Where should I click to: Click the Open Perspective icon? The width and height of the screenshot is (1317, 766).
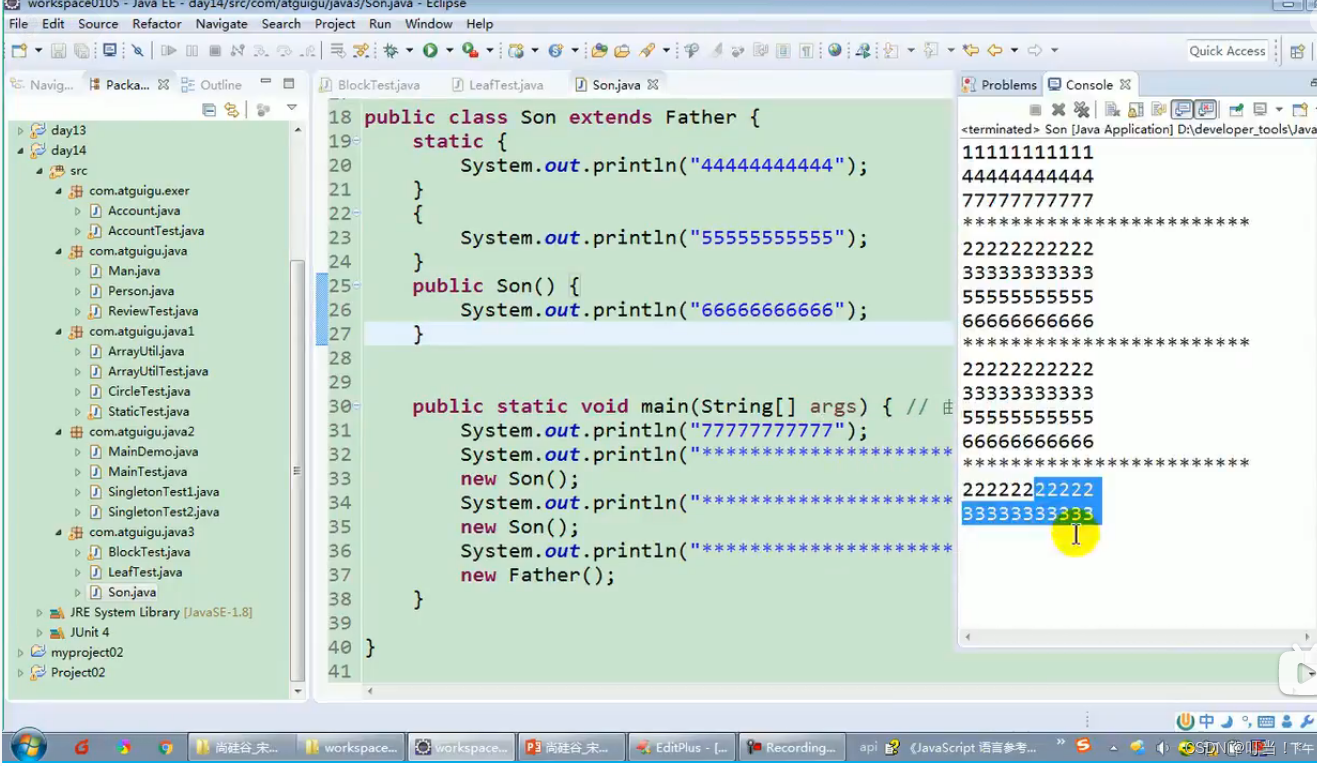pos(1297,51)
